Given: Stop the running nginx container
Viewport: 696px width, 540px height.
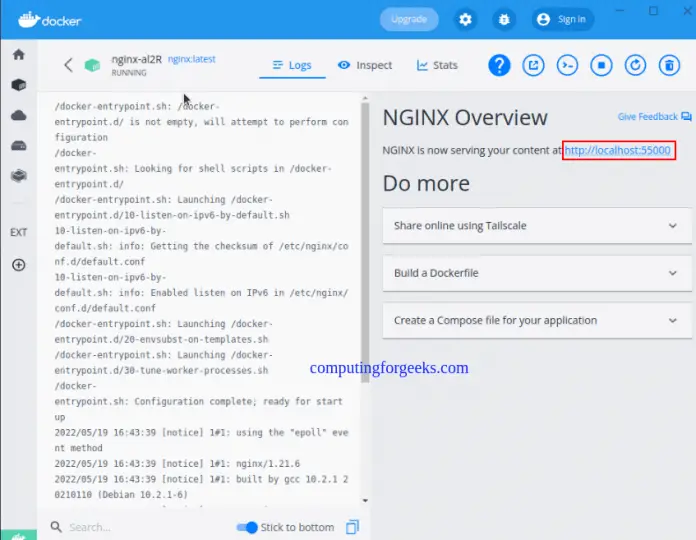Looking at the screenshot, I should pyautogui.click(x=601, y=66).
